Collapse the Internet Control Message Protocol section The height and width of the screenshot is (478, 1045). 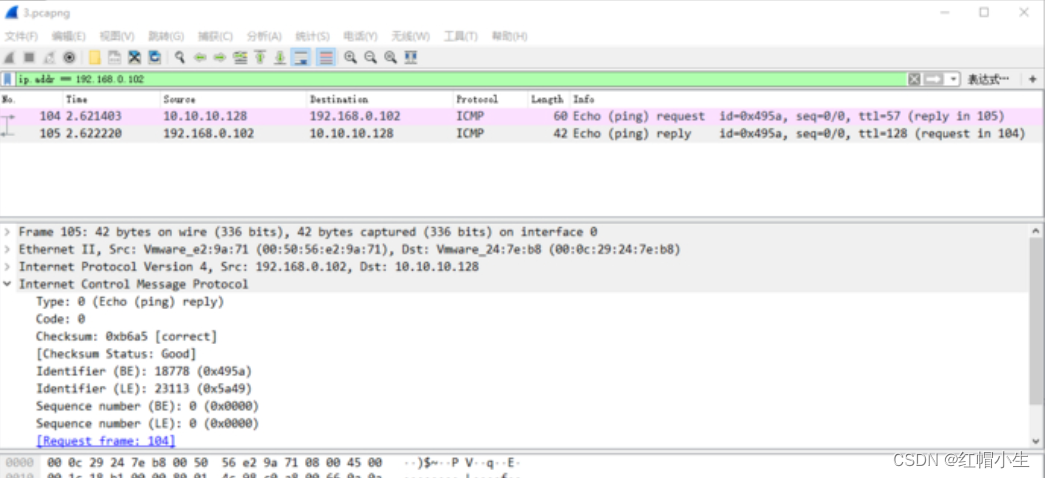(x=8, y=284)
